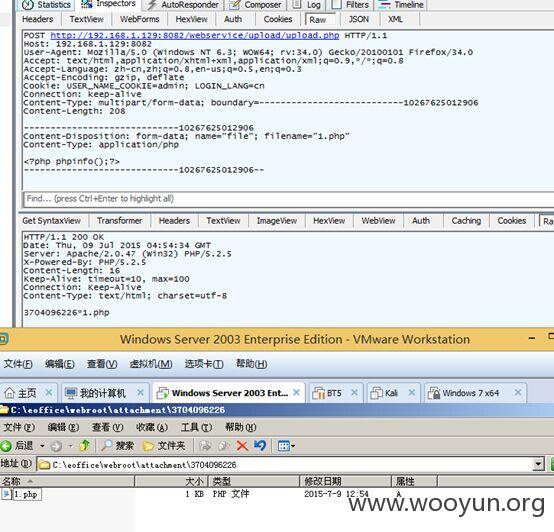
Task: Click the 搜索 search toolbar button
Action: 117,446
